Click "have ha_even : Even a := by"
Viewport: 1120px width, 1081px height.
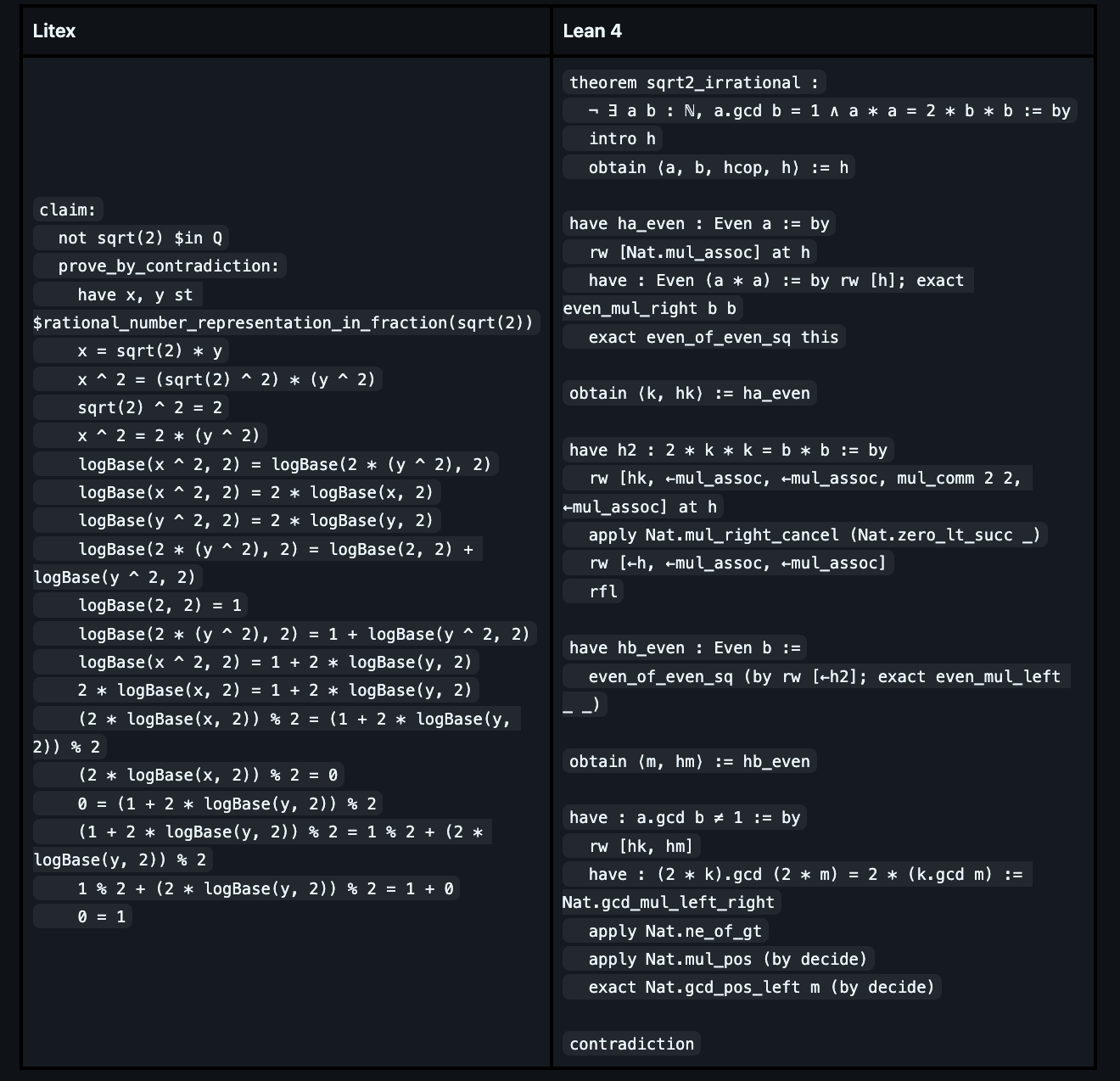[x=698, y=224]
